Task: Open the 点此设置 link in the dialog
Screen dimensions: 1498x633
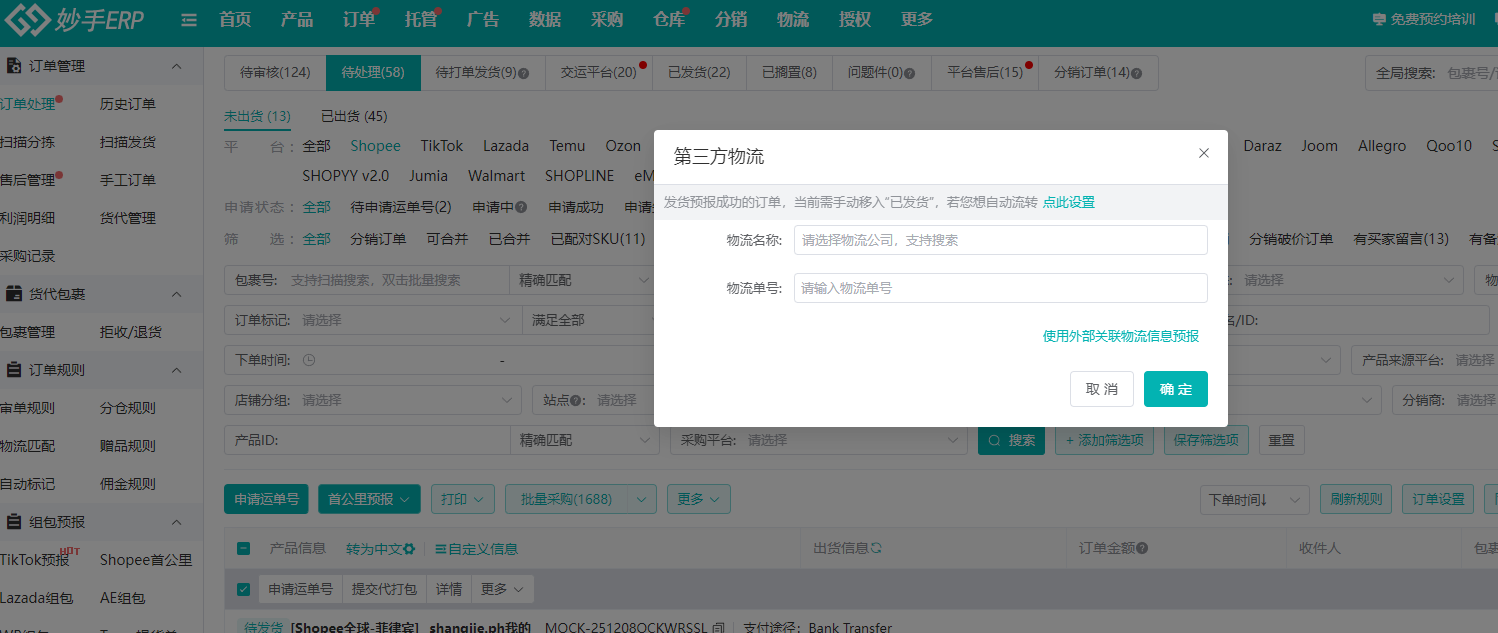Action: point(1071,202)
